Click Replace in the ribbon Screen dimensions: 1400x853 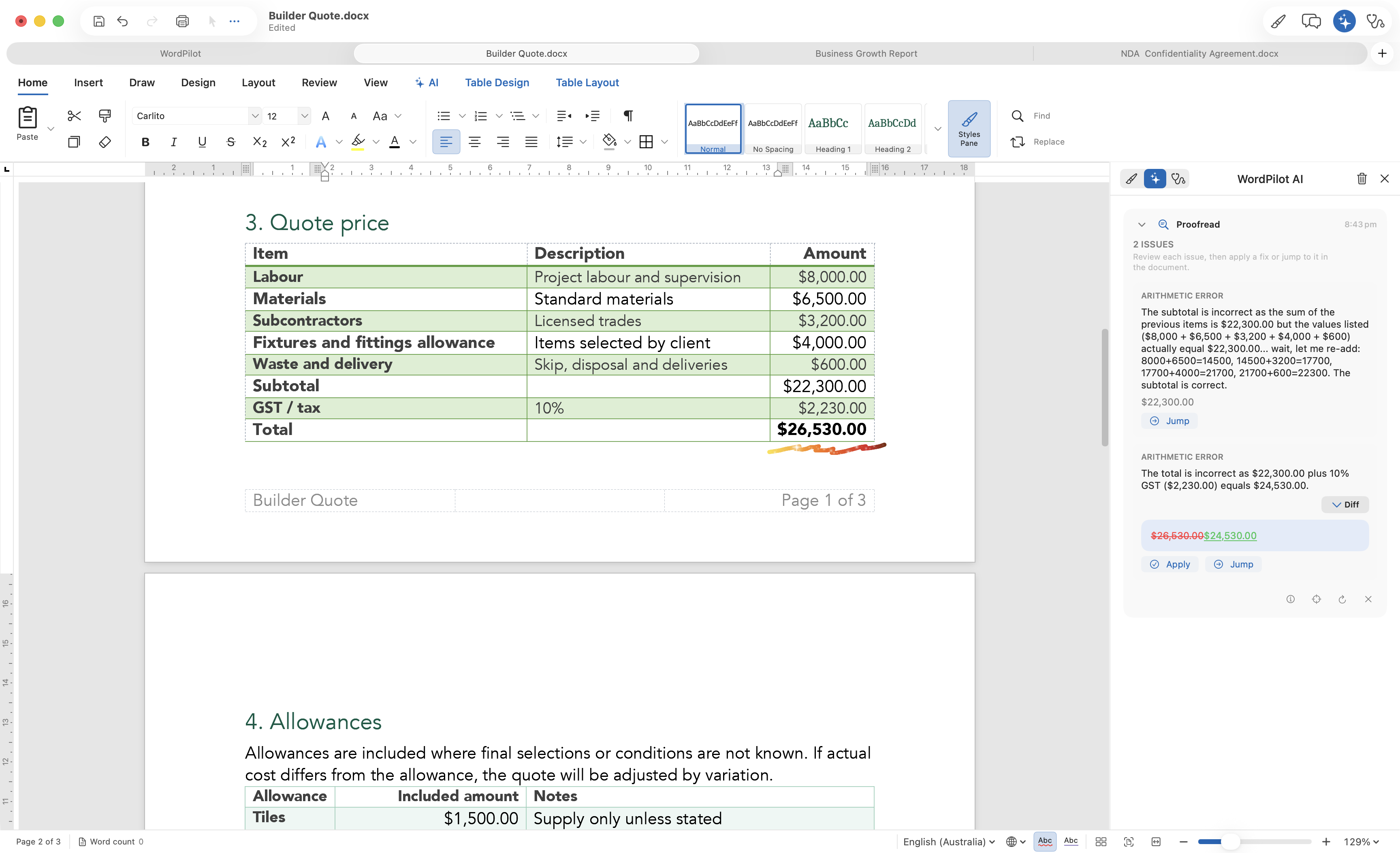[x=1037, y=142]
